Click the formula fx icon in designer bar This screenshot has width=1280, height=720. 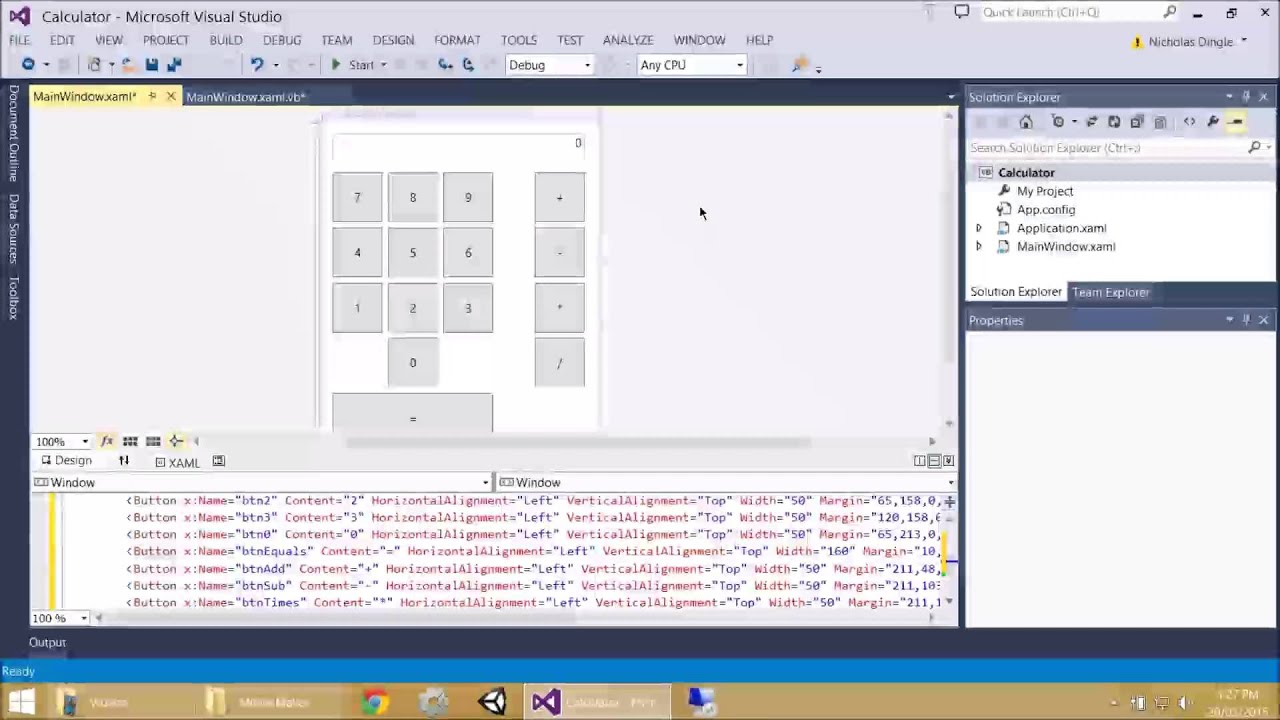[x=107, y=441]
